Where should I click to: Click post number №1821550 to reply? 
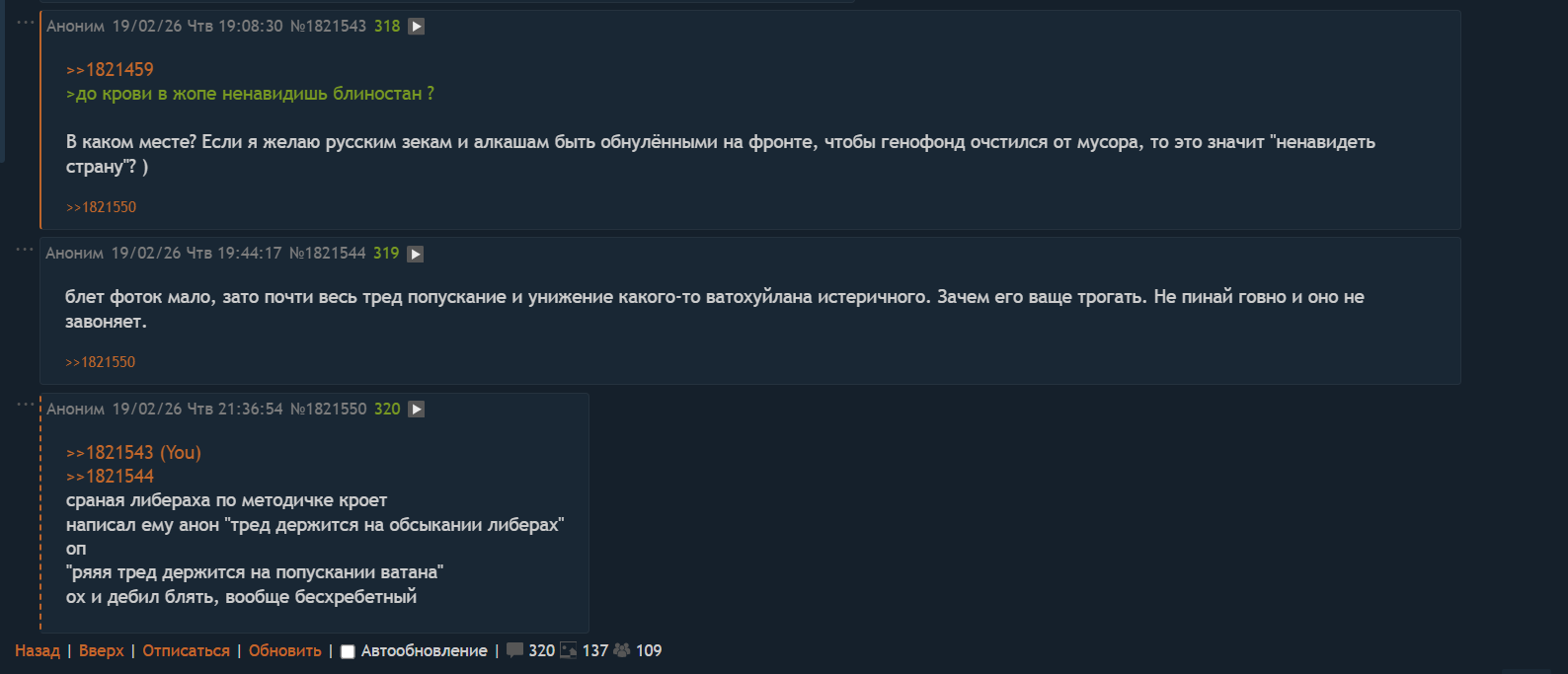(329, 410)
